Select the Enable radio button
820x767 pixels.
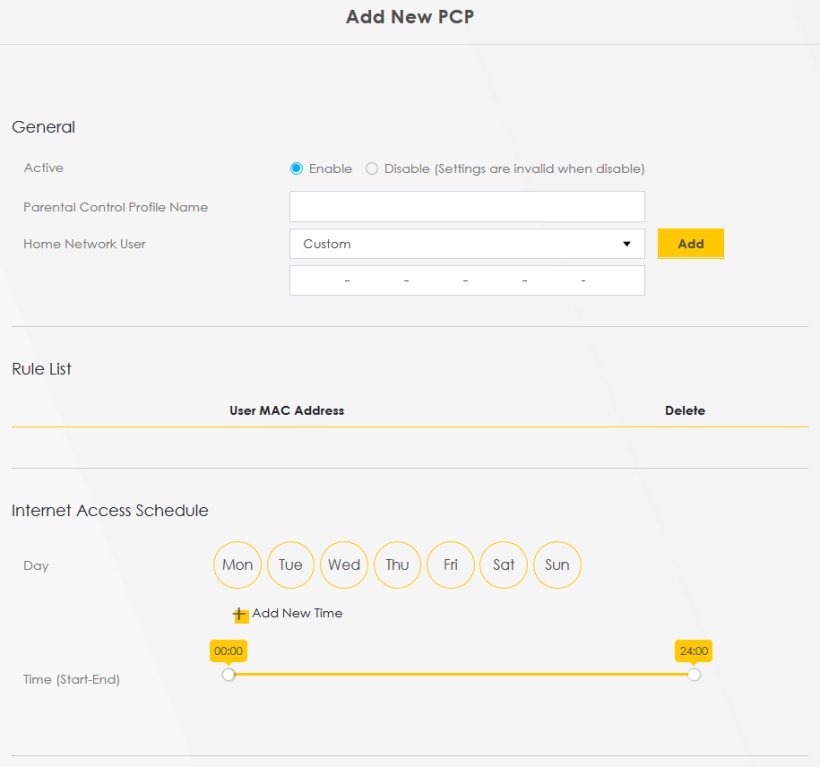point(296,169)
